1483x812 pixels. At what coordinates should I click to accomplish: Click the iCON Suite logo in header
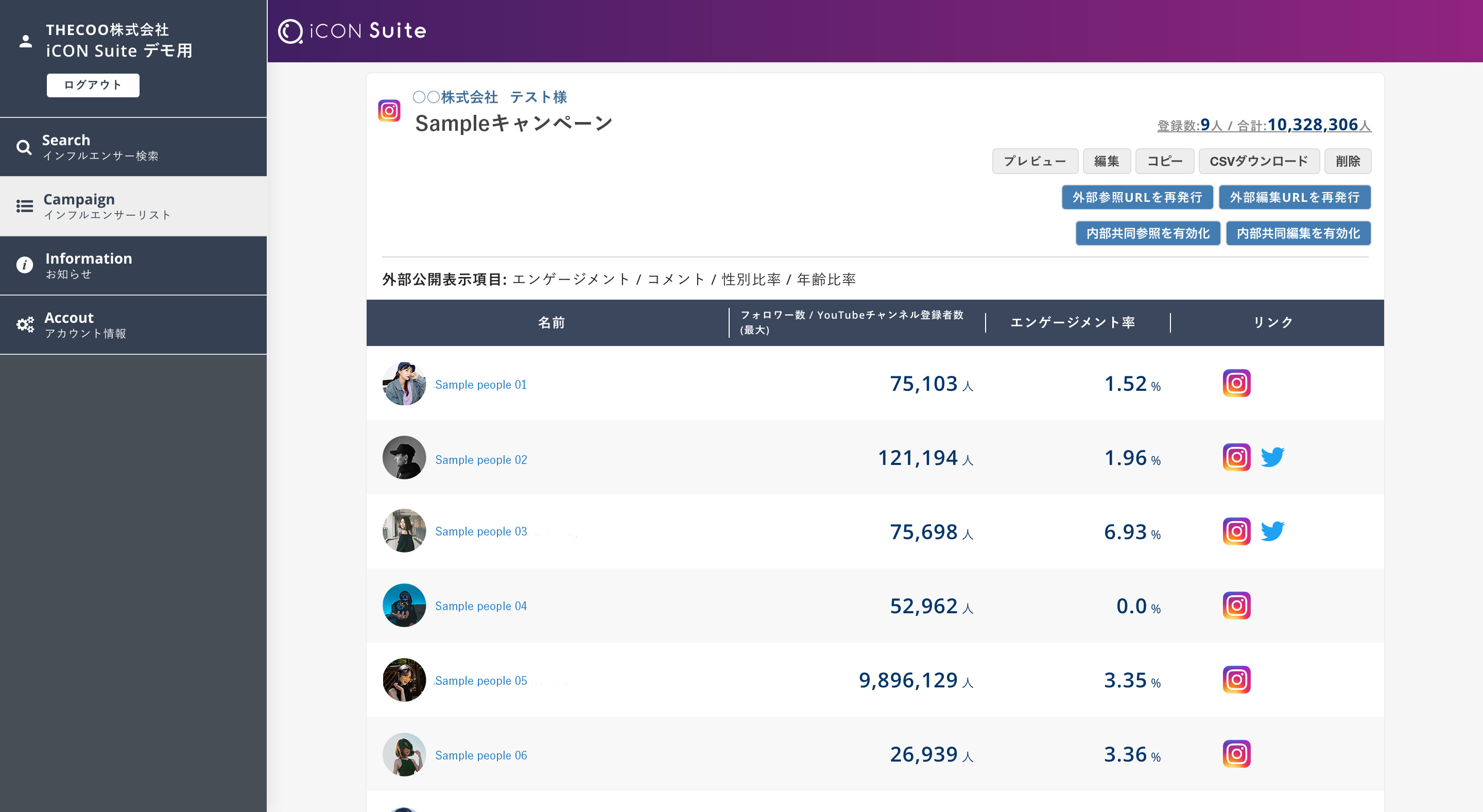pos(352,31)
